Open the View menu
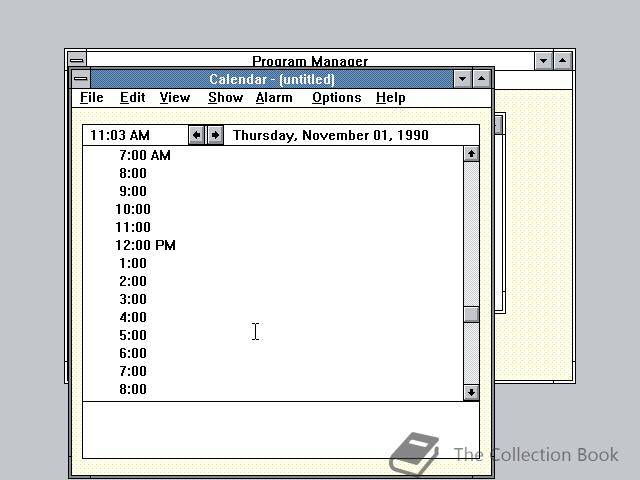The image size is (640, 480). click(175, 98)
